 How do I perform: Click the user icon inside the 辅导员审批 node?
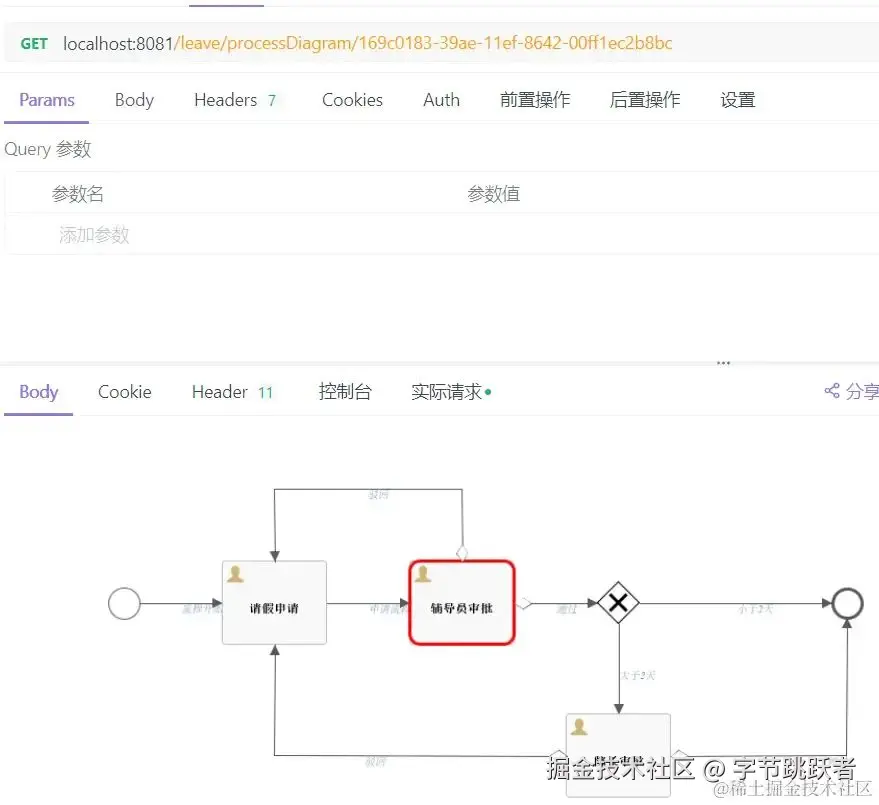click(423, 573)
